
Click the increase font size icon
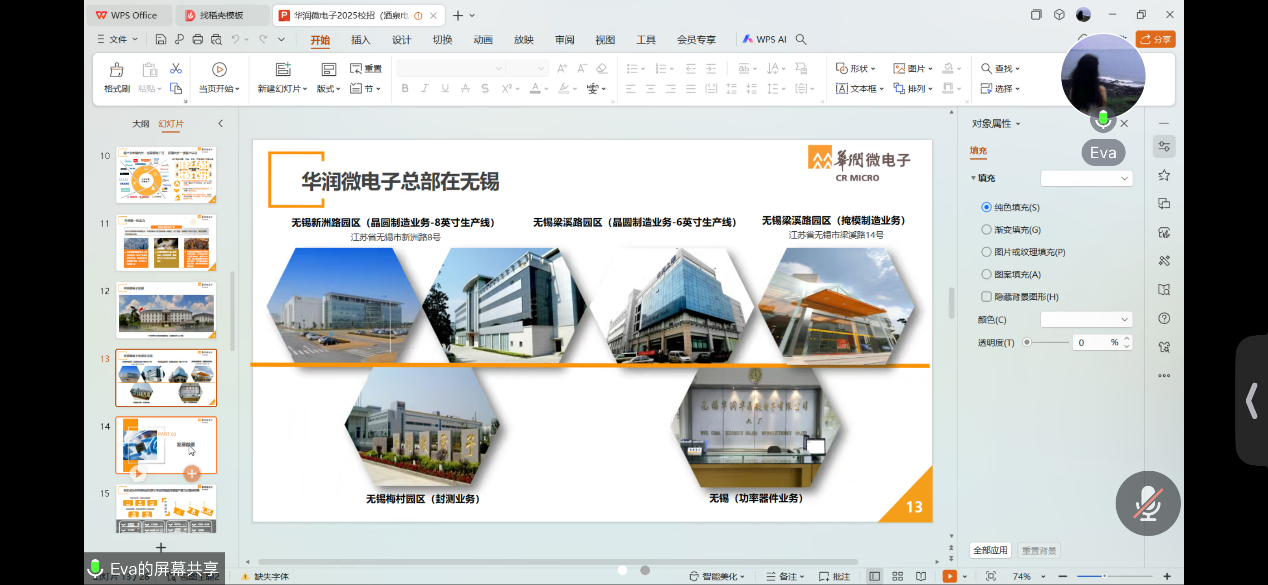[x=562, y=68]
